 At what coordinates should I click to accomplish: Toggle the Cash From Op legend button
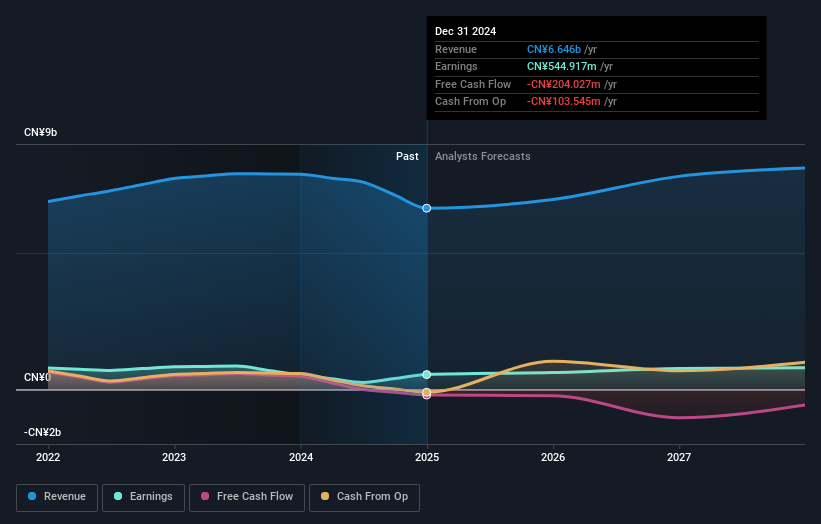[x=364, y=497]
